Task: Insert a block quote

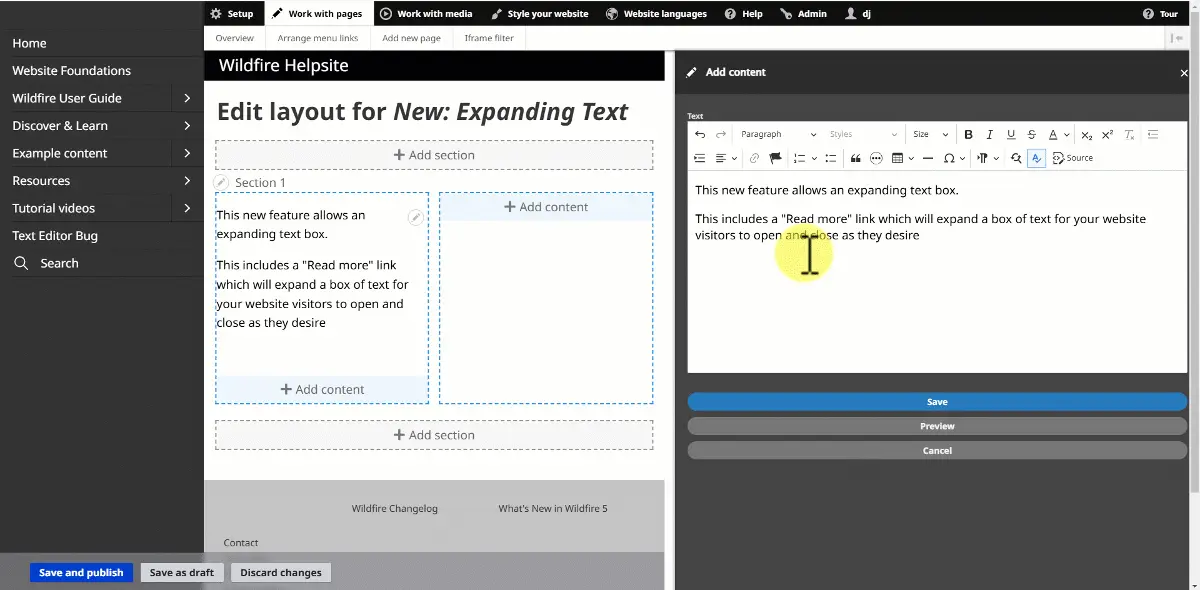Action: click(x=855, y=158)
